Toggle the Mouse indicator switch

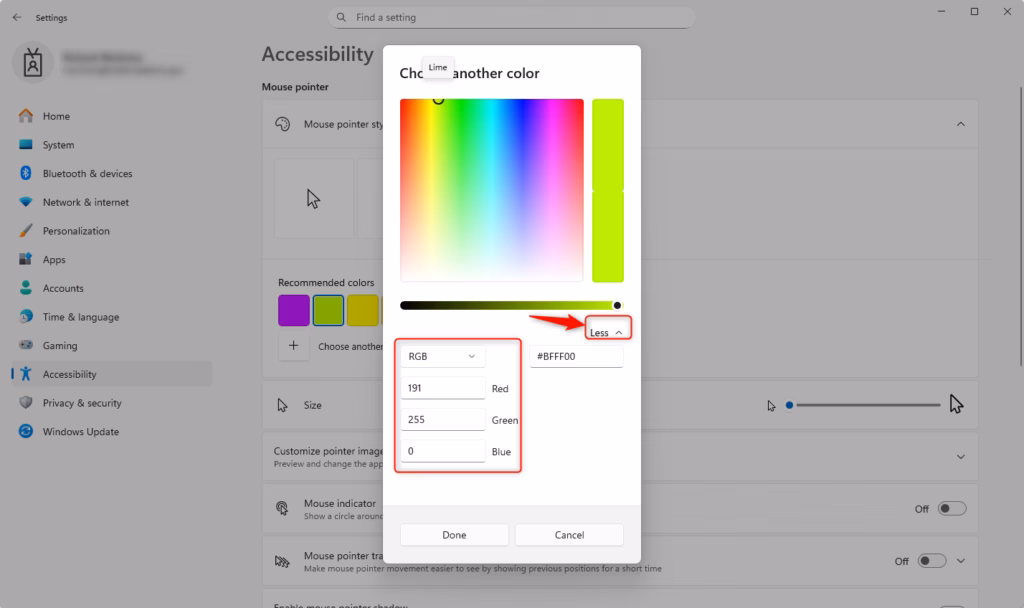(x=951, y=509)
